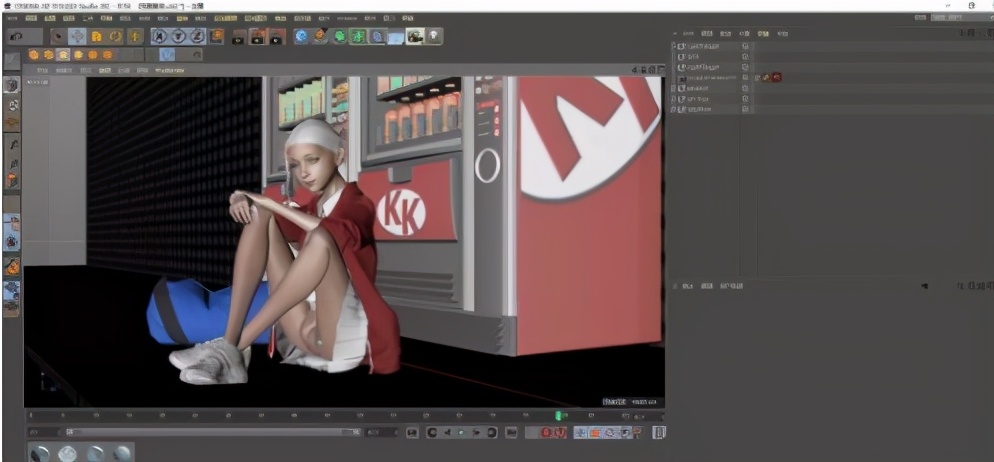Select the yellow Scale tool

(x=97, y=36)
